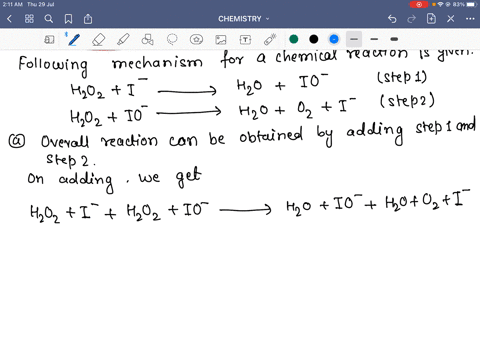Redo the last undone stroke

pyautogui.click(x=412, y=19)
